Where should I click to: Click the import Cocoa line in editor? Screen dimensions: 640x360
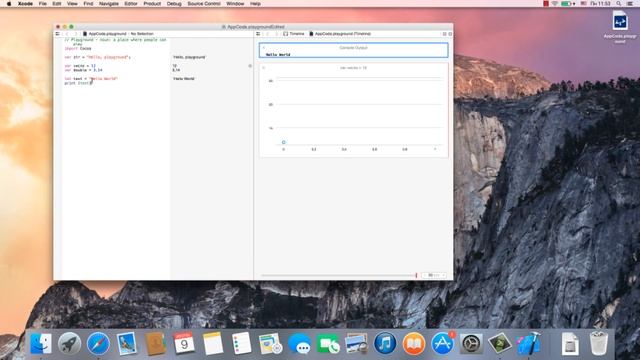pos(78,49)
